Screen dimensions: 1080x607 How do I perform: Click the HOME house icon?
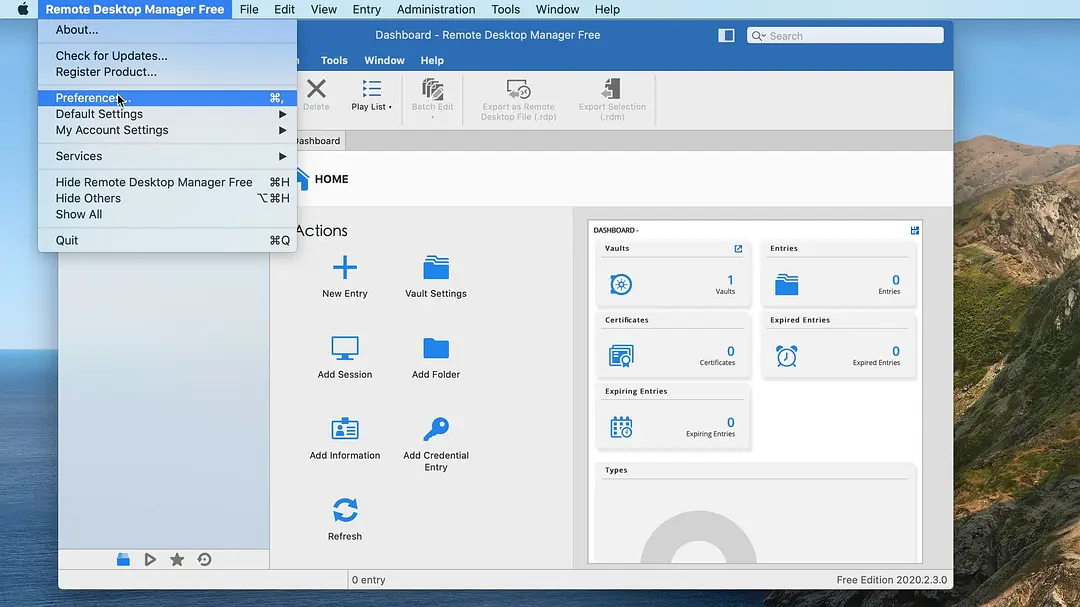302,178
